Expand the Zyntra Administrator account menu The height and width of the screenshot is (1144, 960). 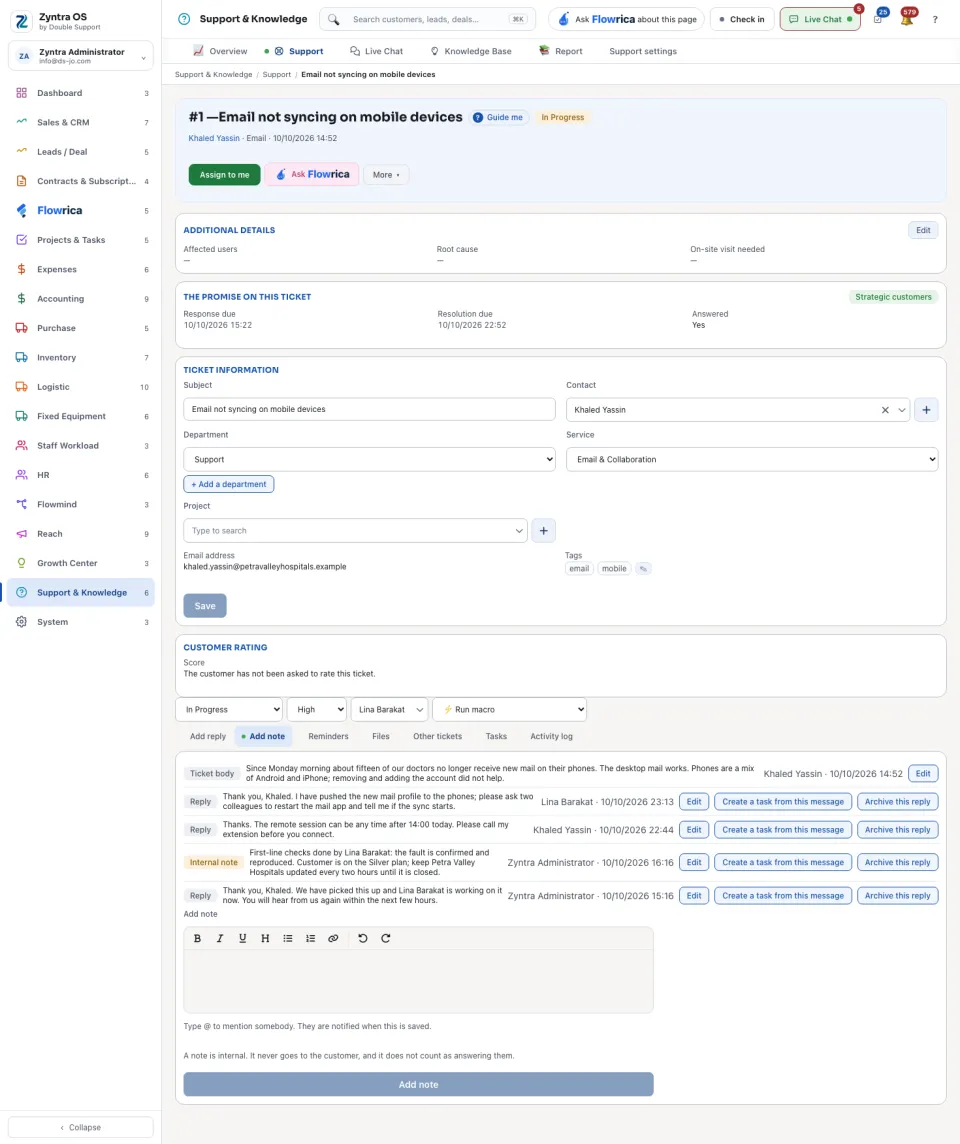point(81,56)
